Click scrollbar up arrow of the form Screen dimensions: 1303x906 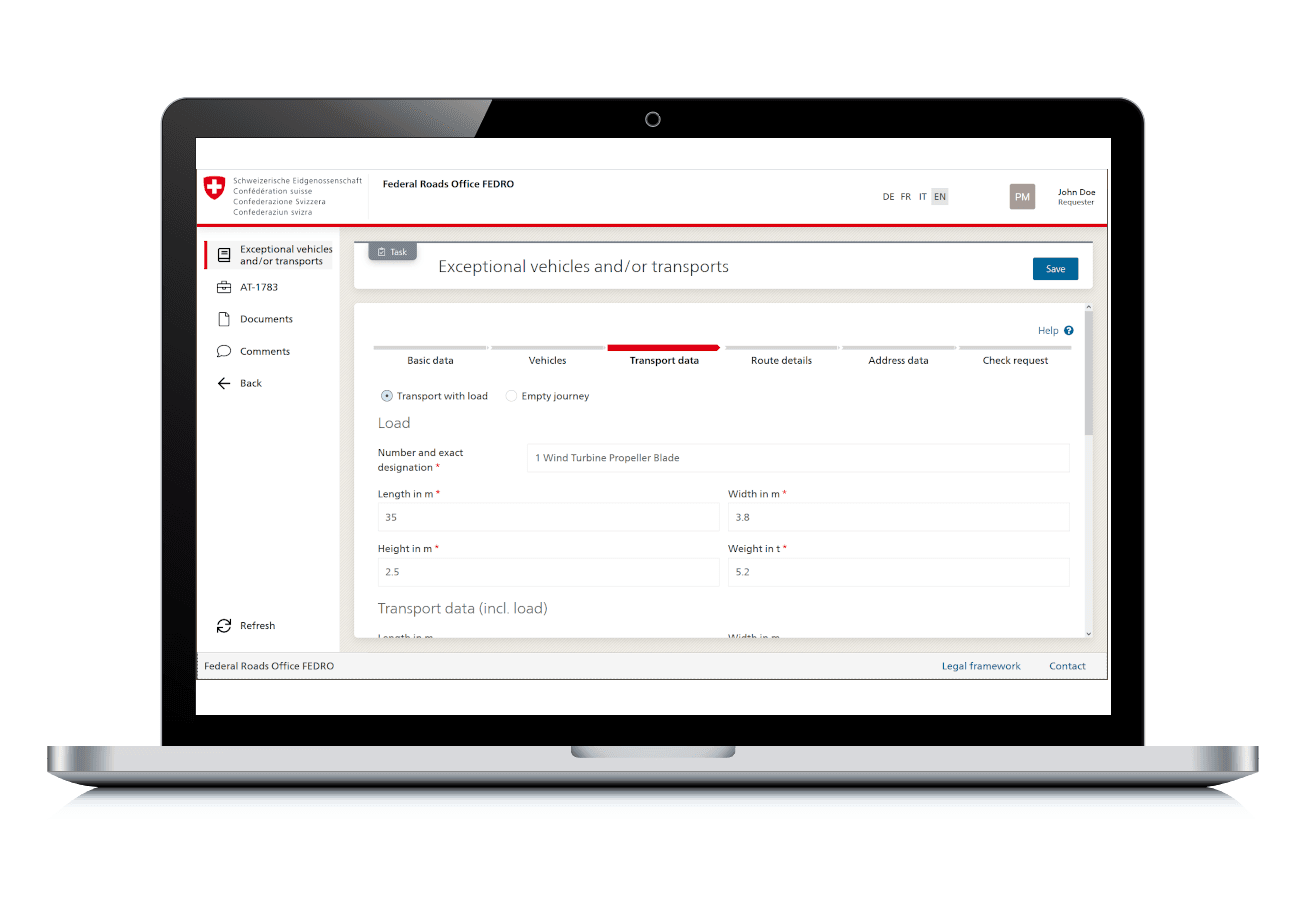click(1088, 307)
